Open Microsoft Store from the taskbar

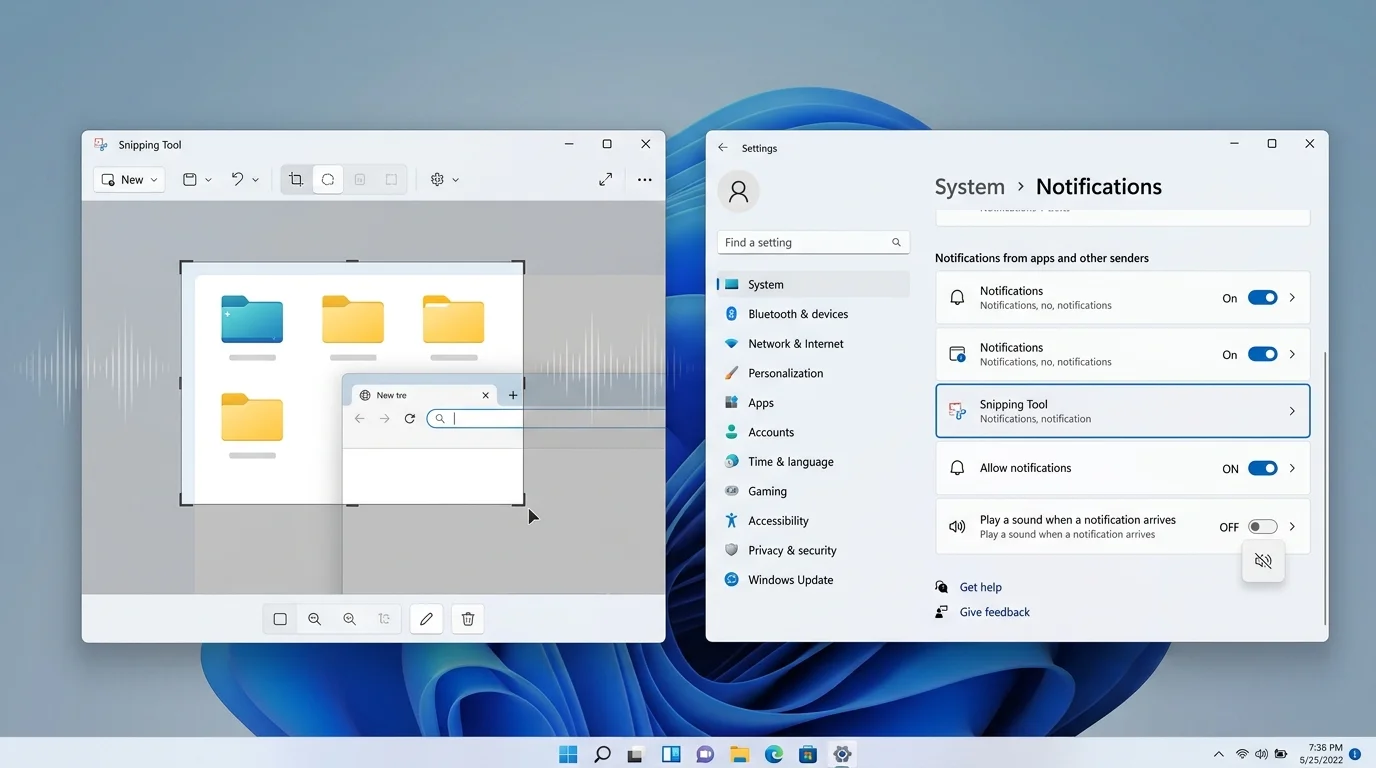[808, 754]
